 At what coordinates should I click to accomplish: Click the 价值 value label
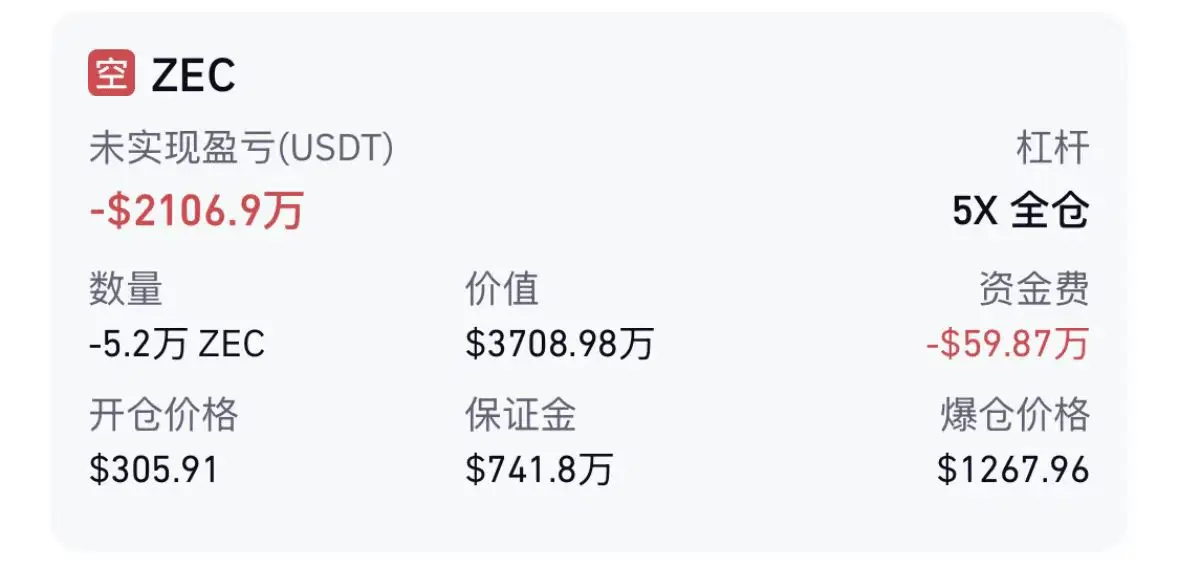tap(502, 290)
